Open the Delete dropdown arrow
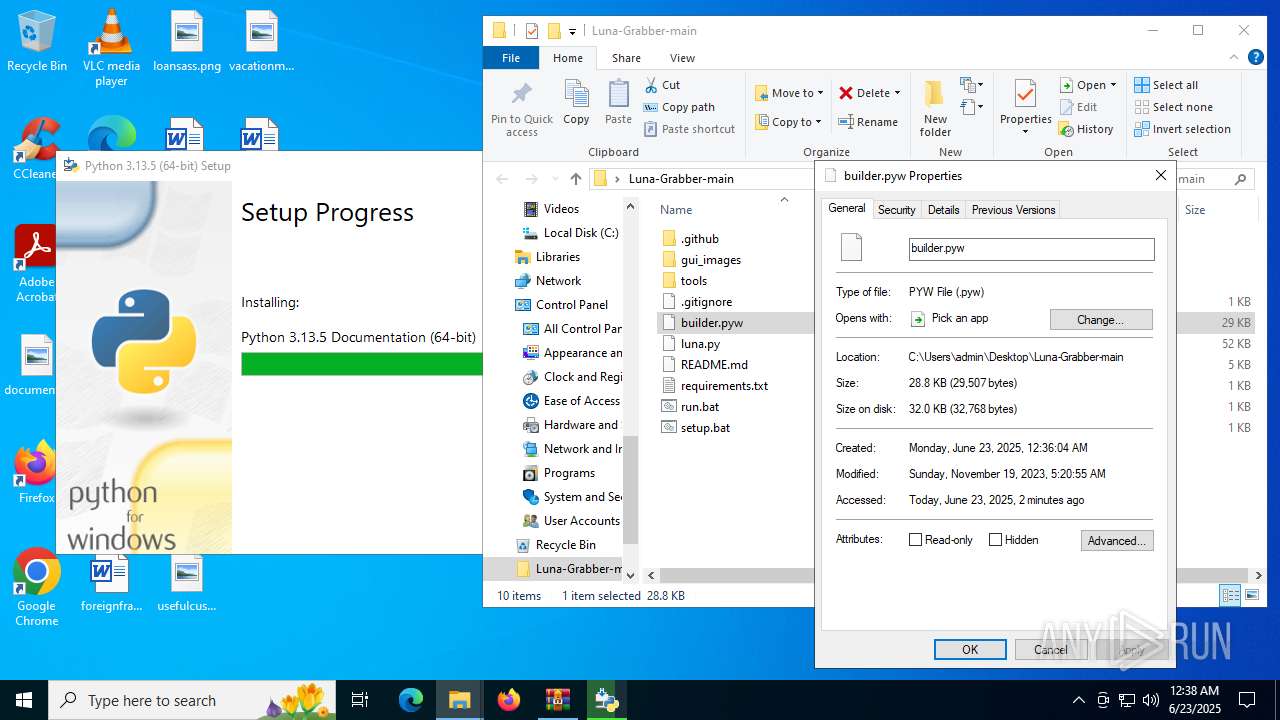The height and width of the screenshot is (720, 1280). pyautogui.click(x=897, y=93)
